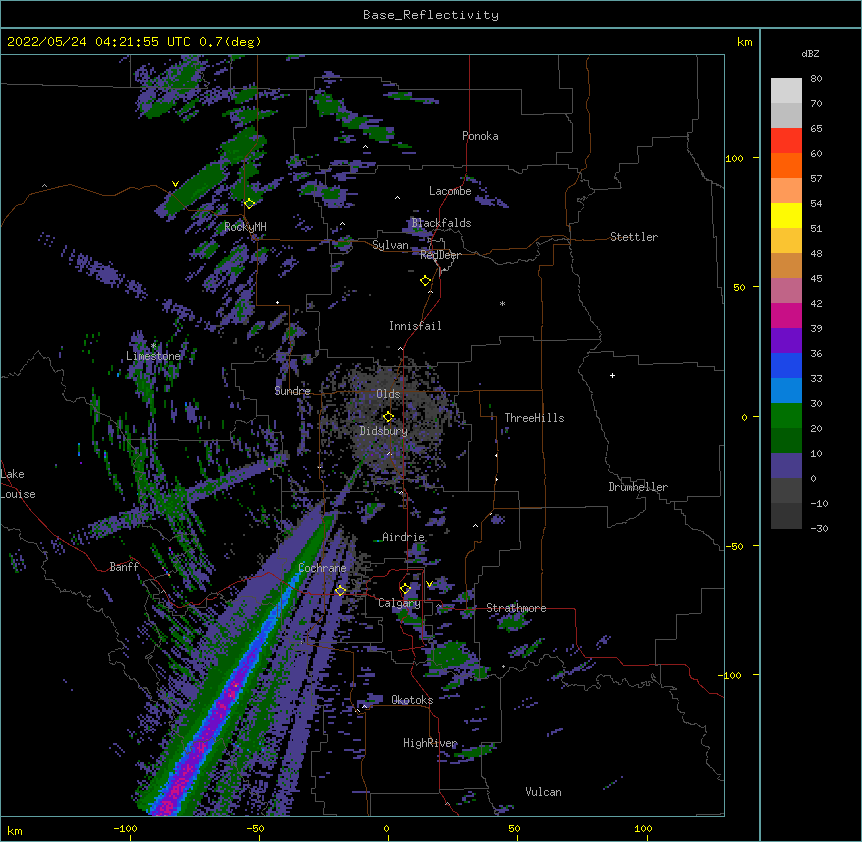Click the Base_Reflectivity title

[431, 15]
